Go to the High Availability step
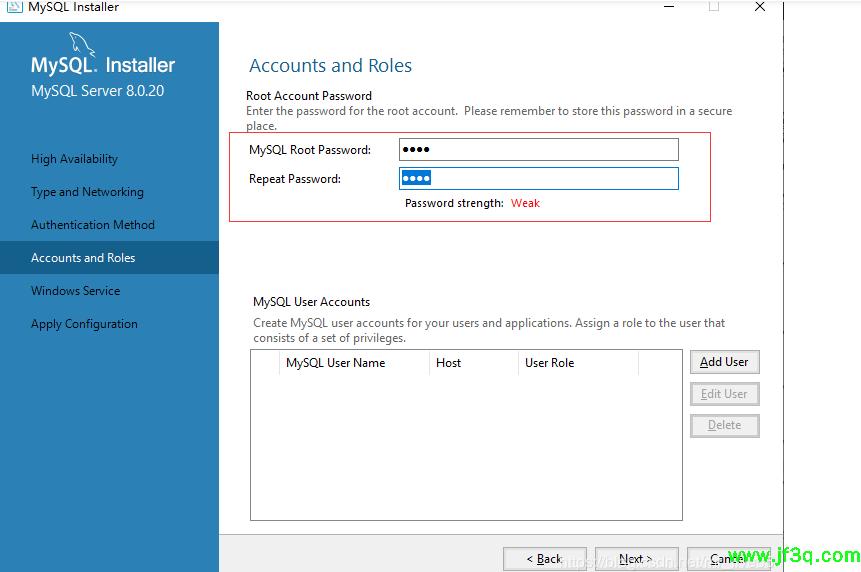Screen dimensions: 861x572 pyautogui.click(x=74, y=159)
